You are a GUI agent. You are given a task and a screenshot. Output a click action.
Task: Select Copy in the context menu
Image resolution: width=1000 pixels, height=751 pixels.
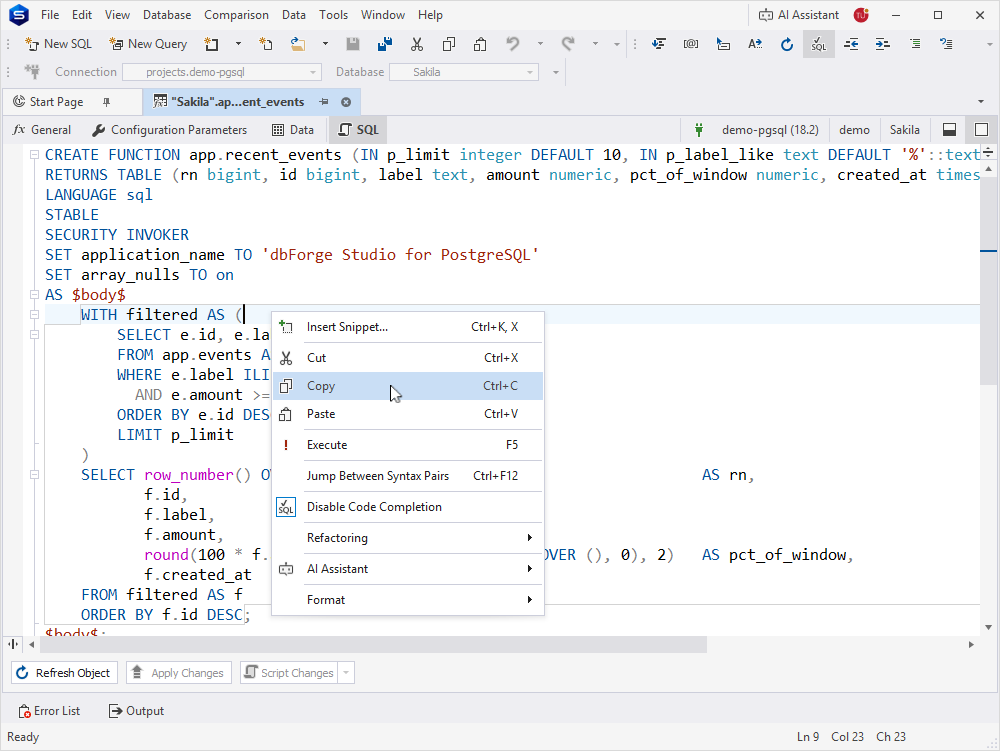pyautogui.click(x=408, y=386)
